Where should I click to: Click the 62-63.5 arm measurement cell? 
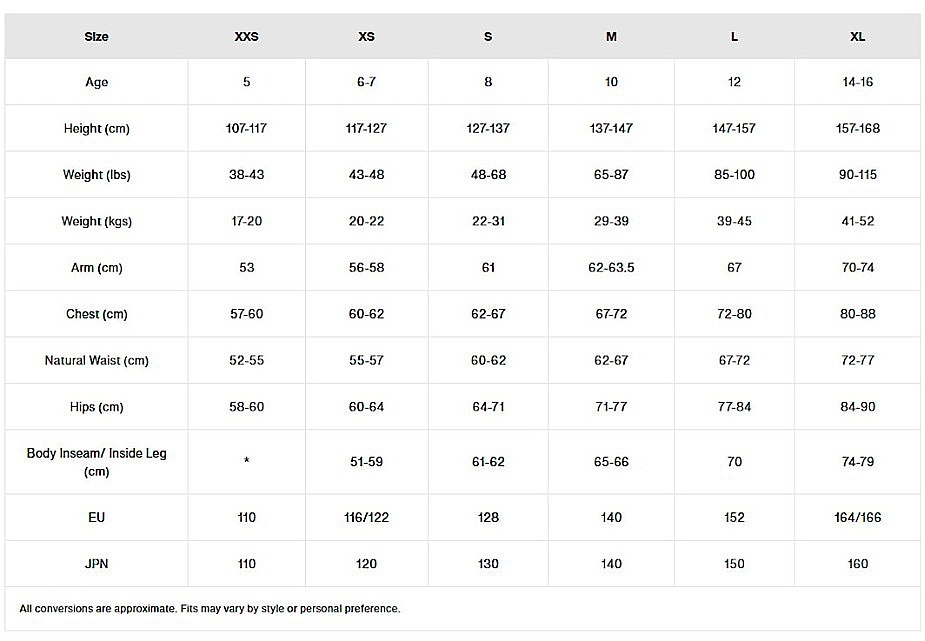[611, 268]
